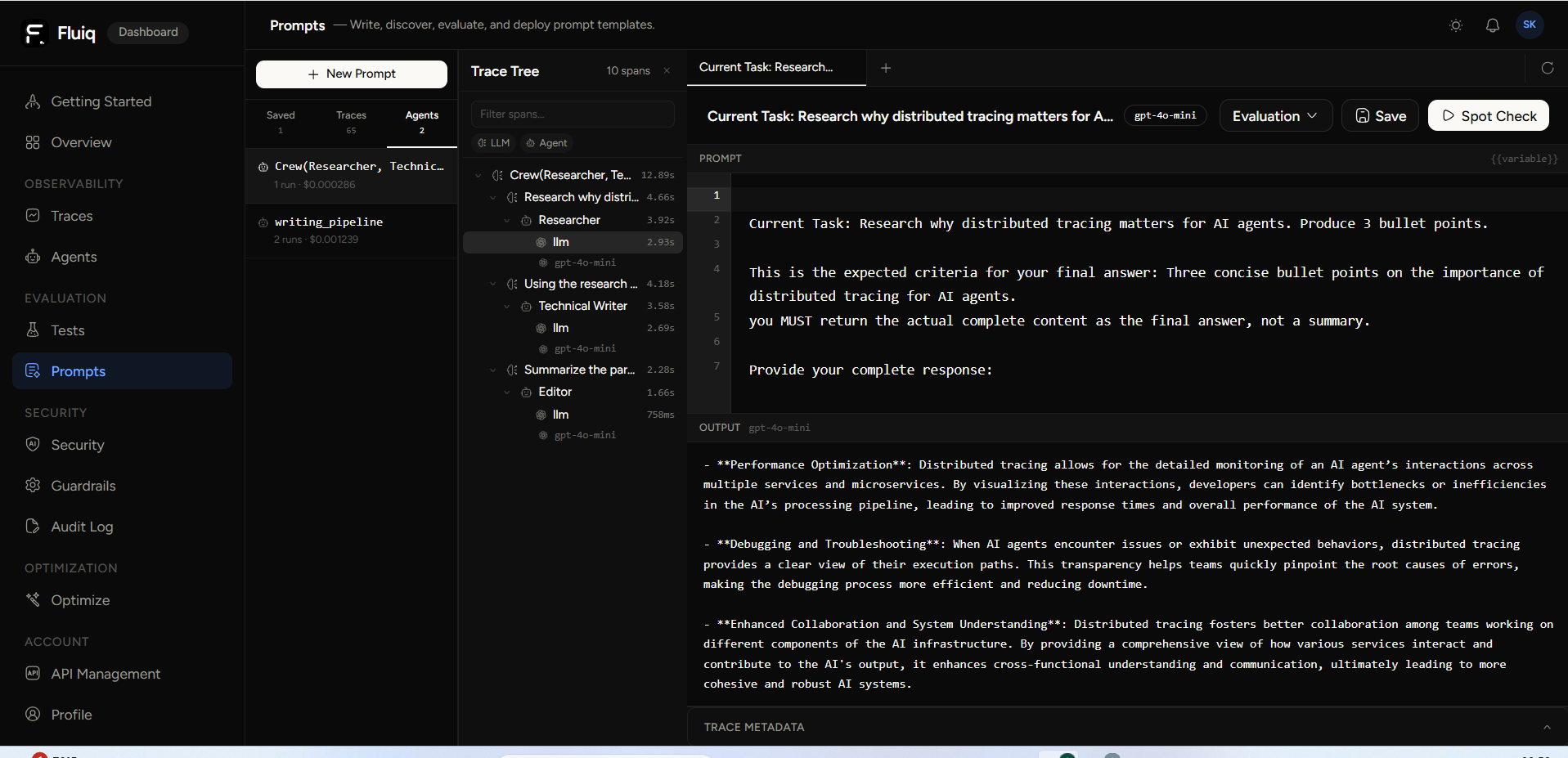Collapse the Research why distri... span
Screen dimensions: 1568x758
pyautogui.click(x=492, y=197)
